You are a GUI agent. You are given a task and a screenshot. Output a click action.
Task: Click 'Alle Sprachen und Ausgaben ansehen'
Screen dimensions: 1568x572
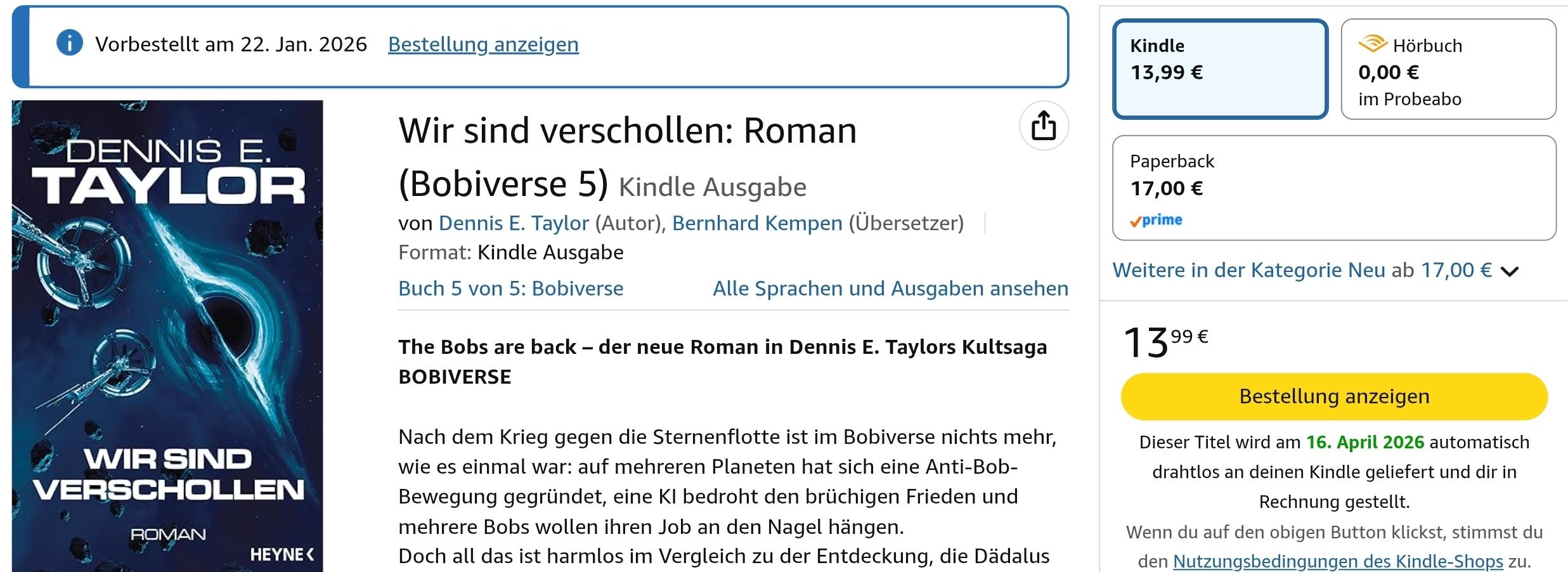point(890,289)
